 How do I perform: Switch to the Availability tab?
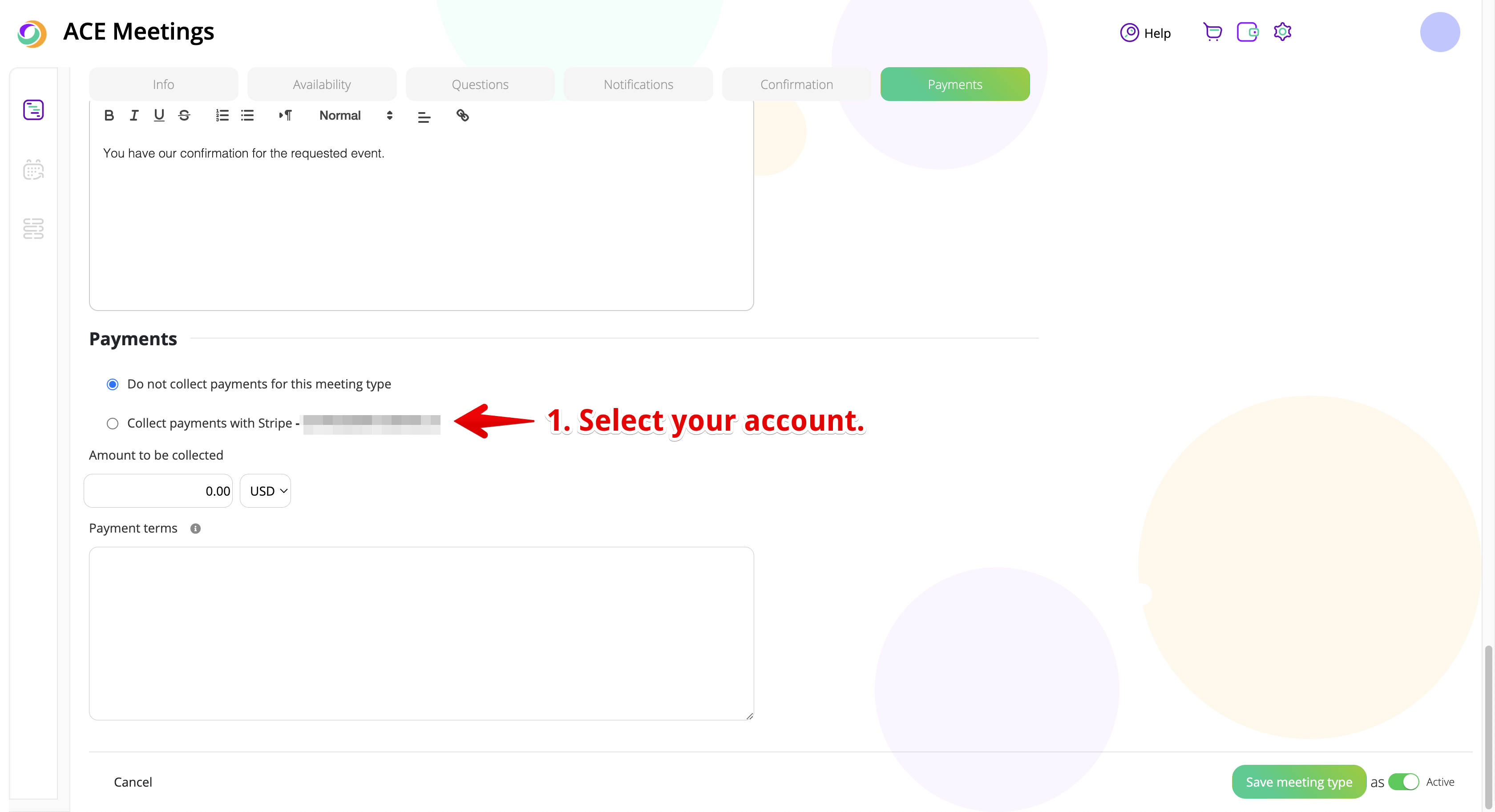pyautogui.click(x=322, y=84)
